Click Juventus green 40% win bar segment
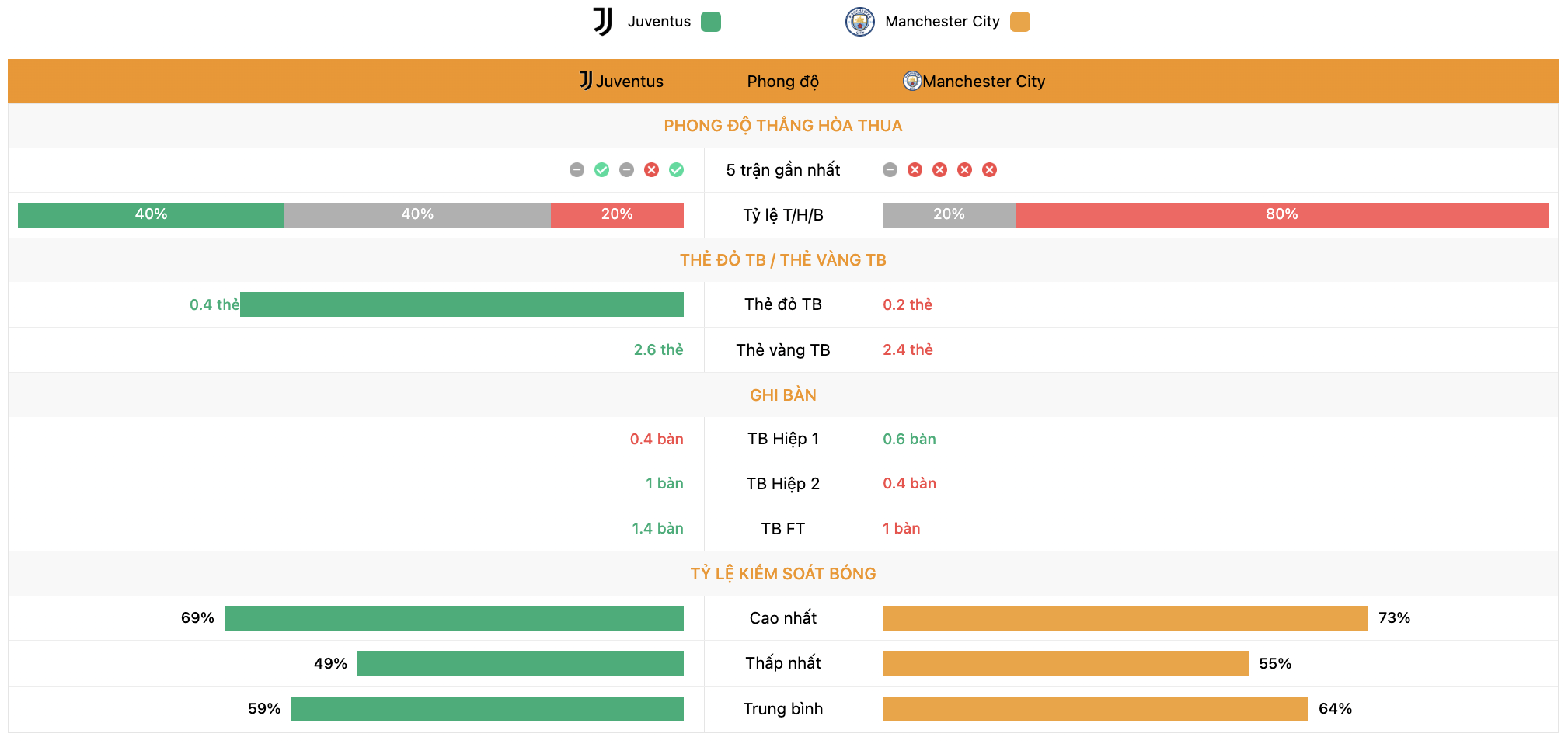Screen dimensions: 1568x744 (x=151, y=215)
